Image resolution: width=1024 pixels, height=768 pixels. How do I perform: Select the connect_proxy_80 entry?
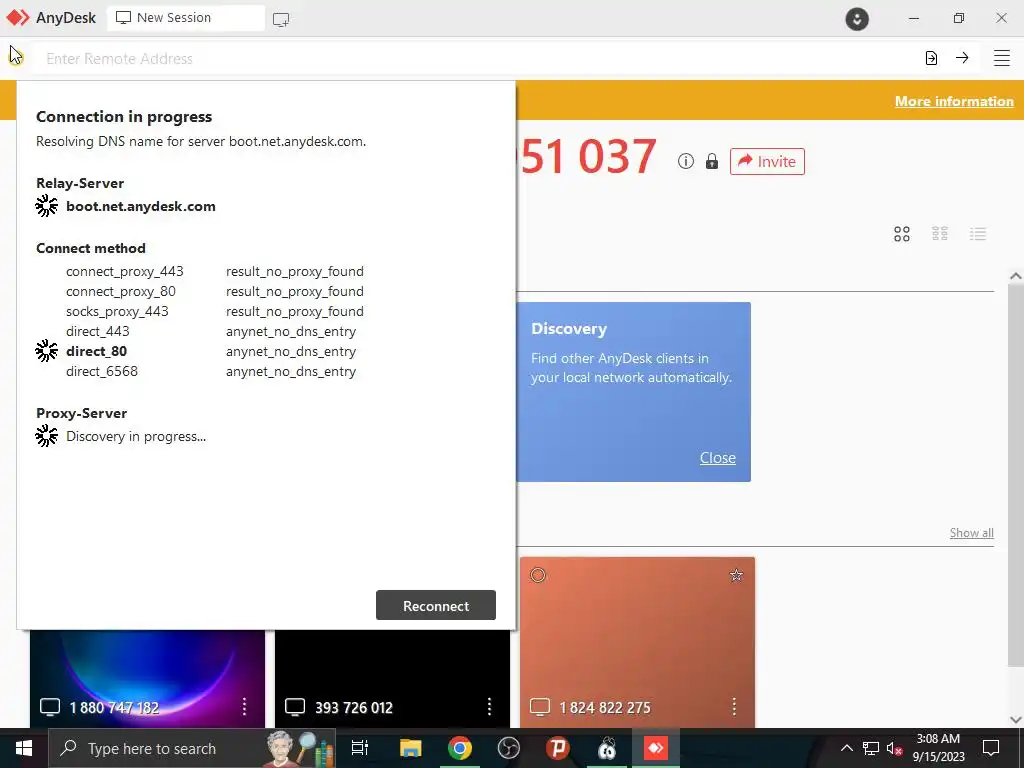(121, 291)
